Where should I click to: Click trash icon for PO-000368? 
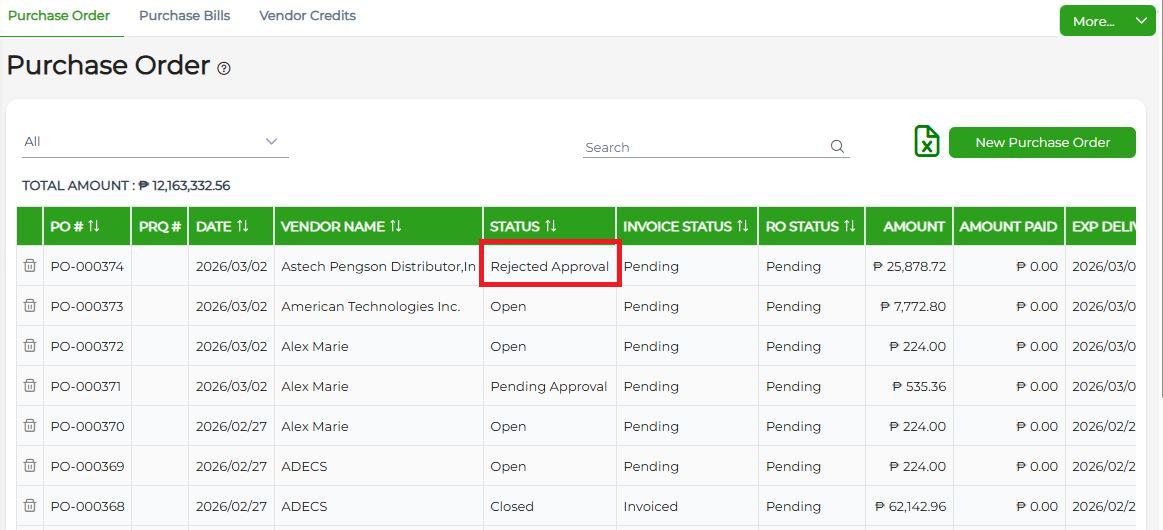click(30, 506)
